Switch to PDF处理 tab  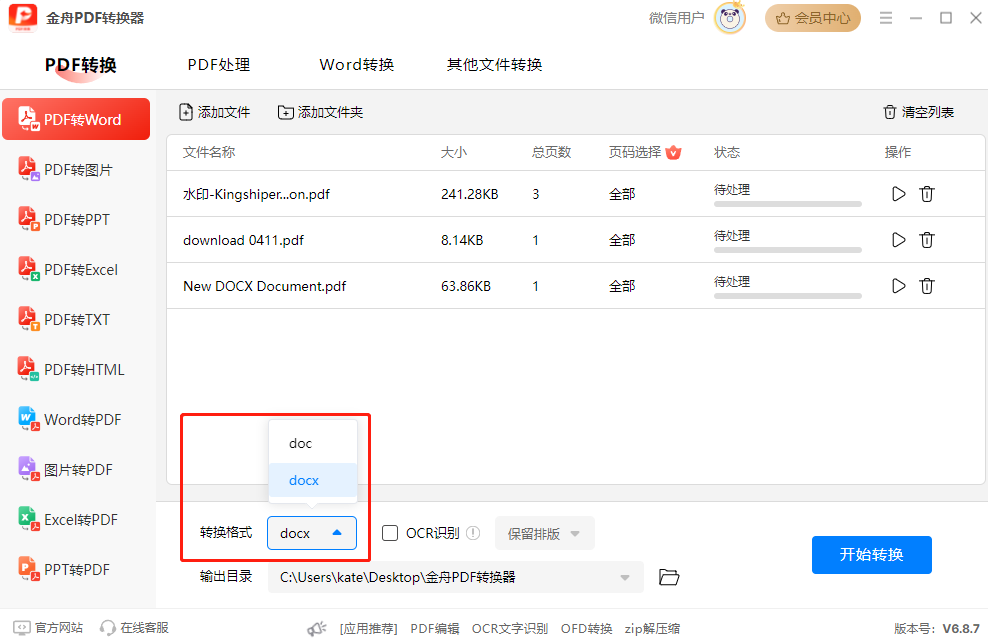coord(219,65)
